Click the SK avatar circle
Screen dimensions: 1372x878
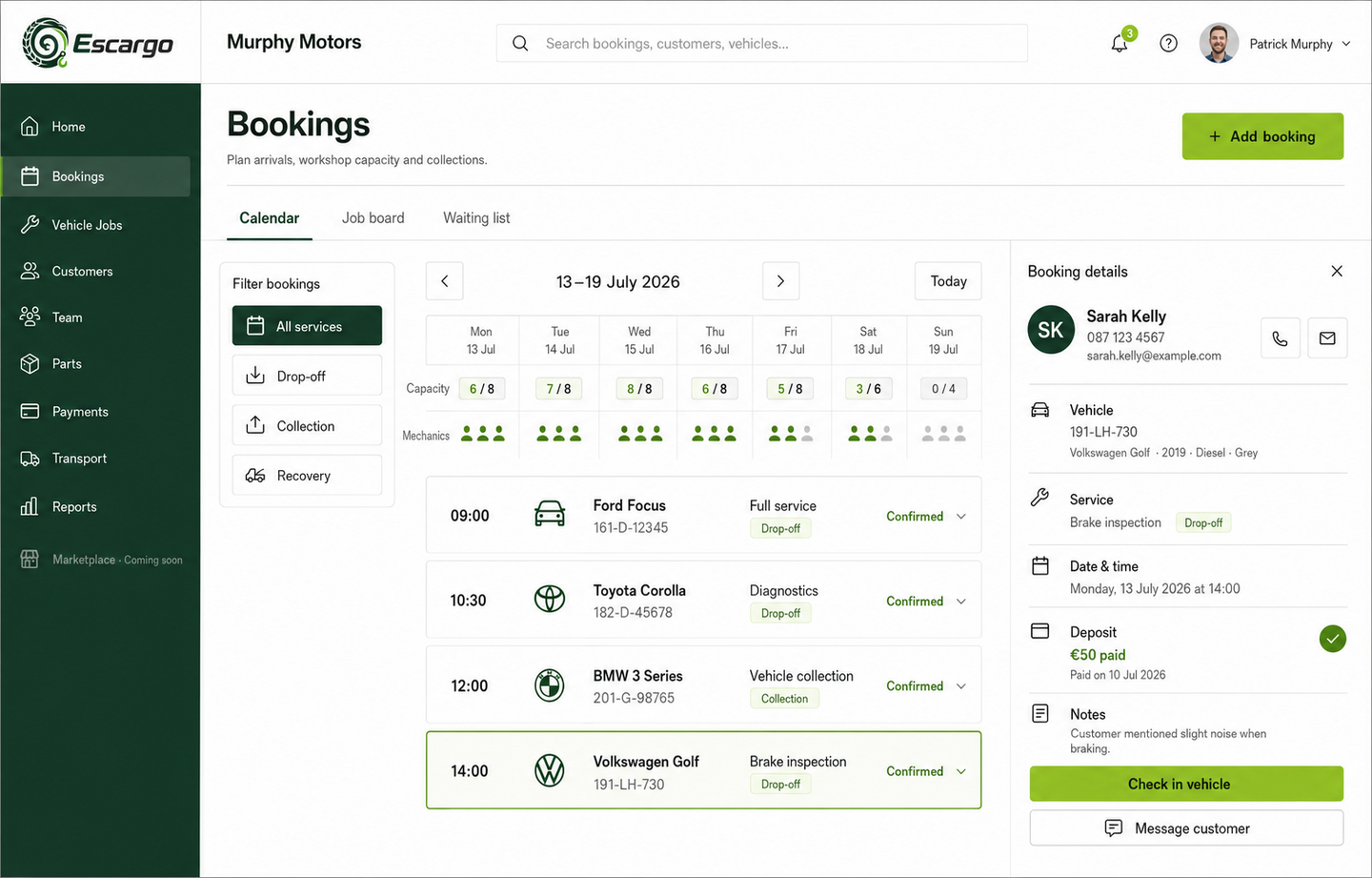(x=1051, y=330)
